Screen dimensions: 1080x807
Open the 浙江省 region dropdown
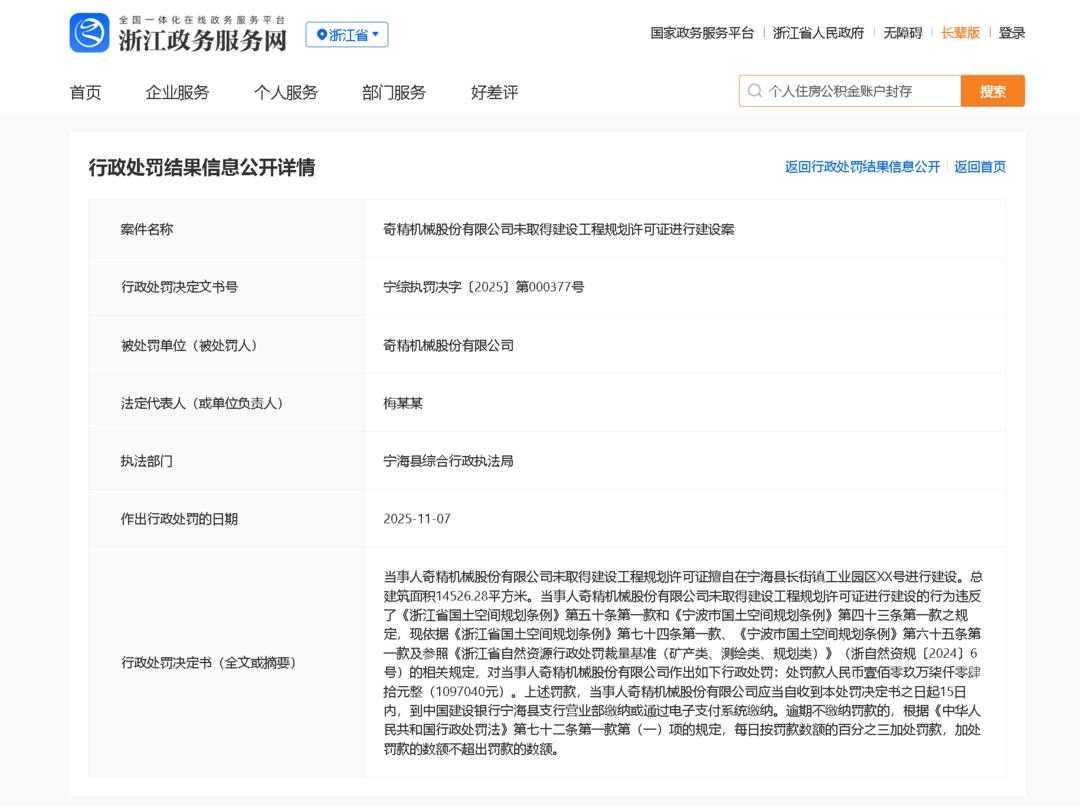(x=346, y=34)
